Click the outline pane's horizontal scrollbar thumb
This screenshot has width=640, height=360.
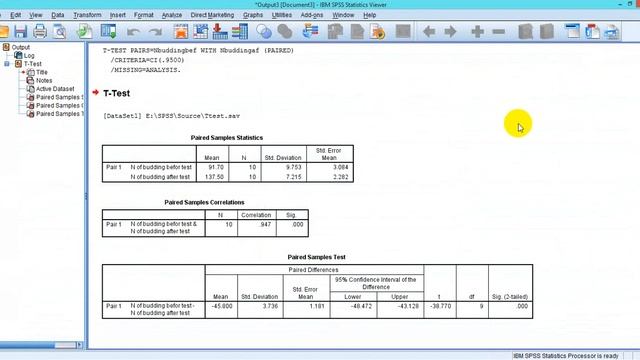pyautogui.click(x=27, y=345)
